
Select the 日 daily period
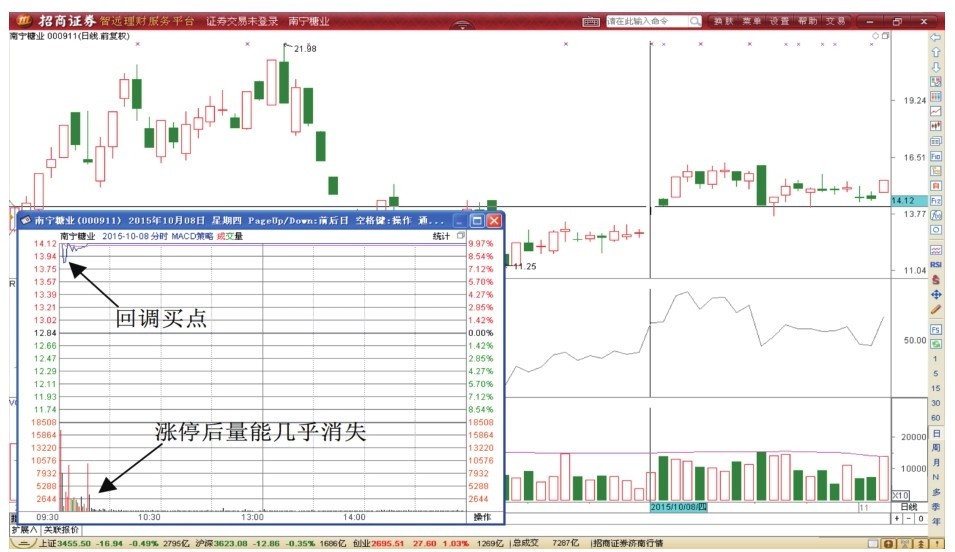click(936, 433)
